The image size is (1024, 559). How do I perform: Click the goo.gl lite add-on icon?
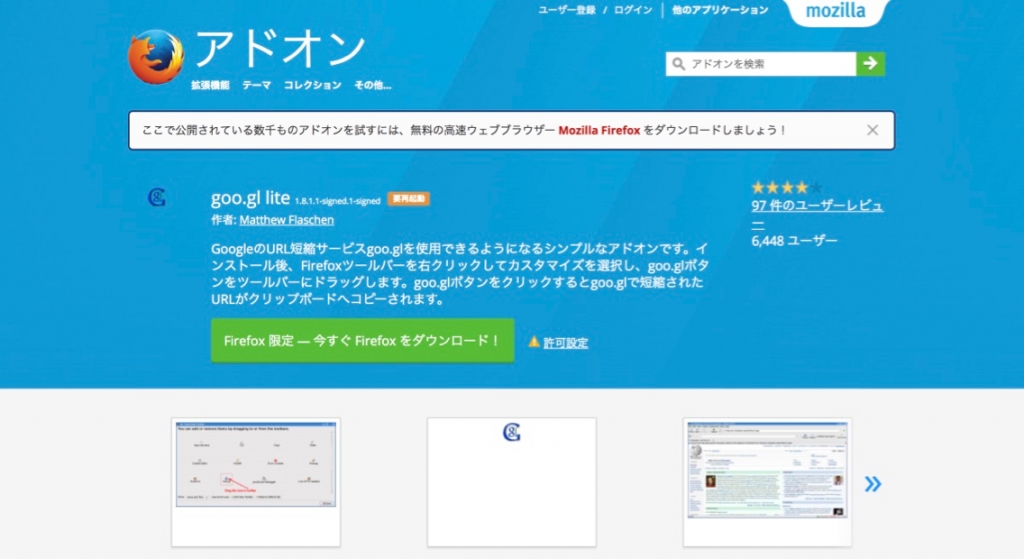[x=157, y=197]
